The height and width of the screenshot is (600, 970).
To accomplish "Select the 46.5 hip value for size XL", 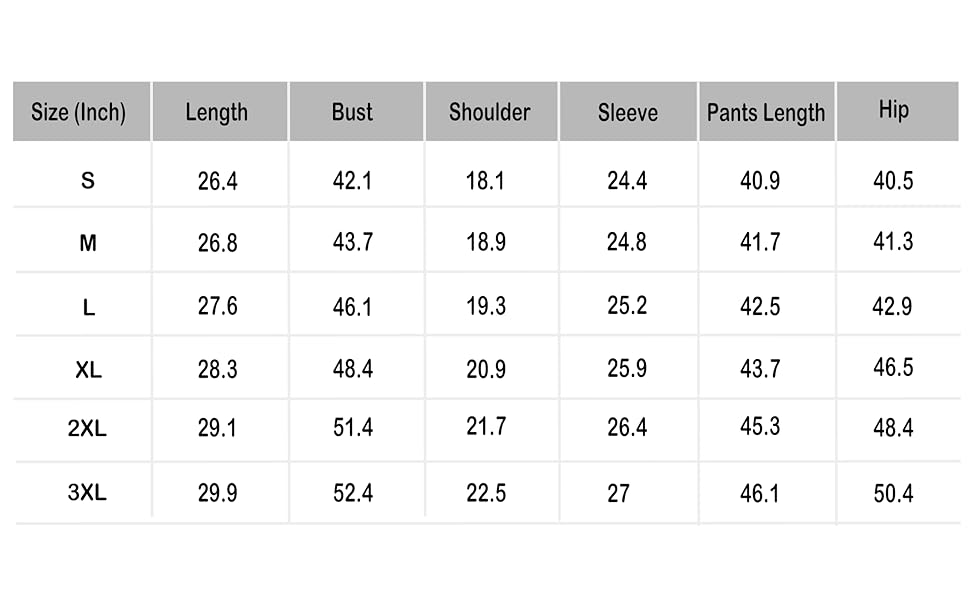I will click(x=893, y=367).
